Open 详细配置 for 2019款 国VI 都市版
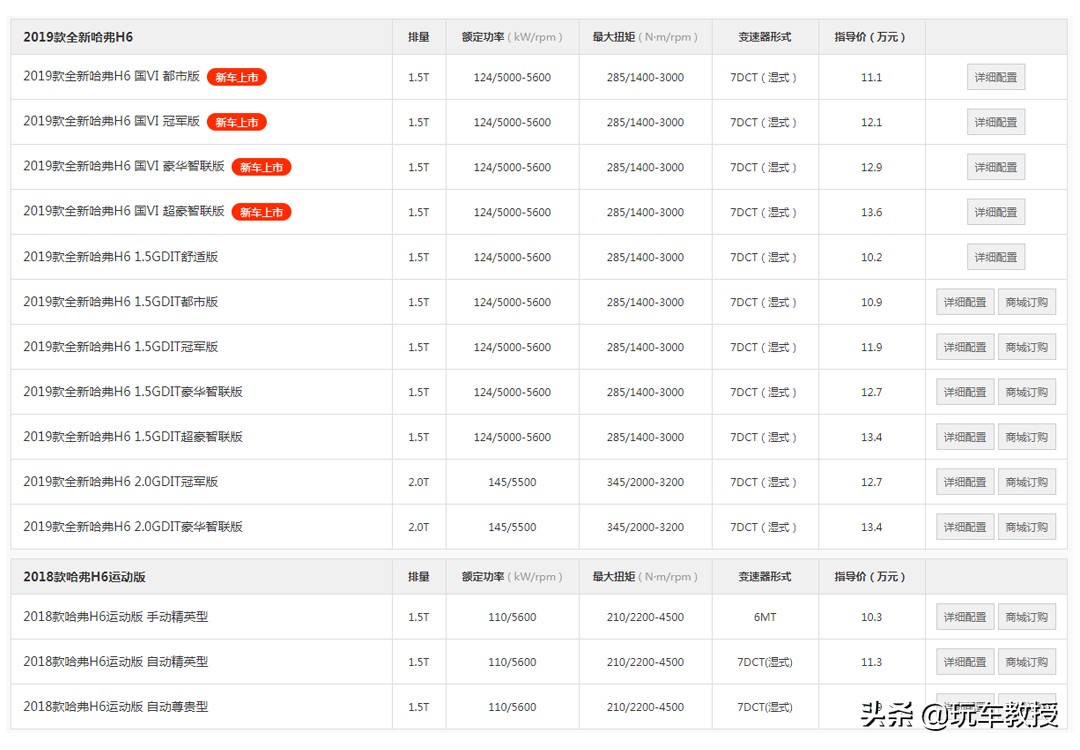This screenshot has width=1080, height=750. (x=996, y=76)
